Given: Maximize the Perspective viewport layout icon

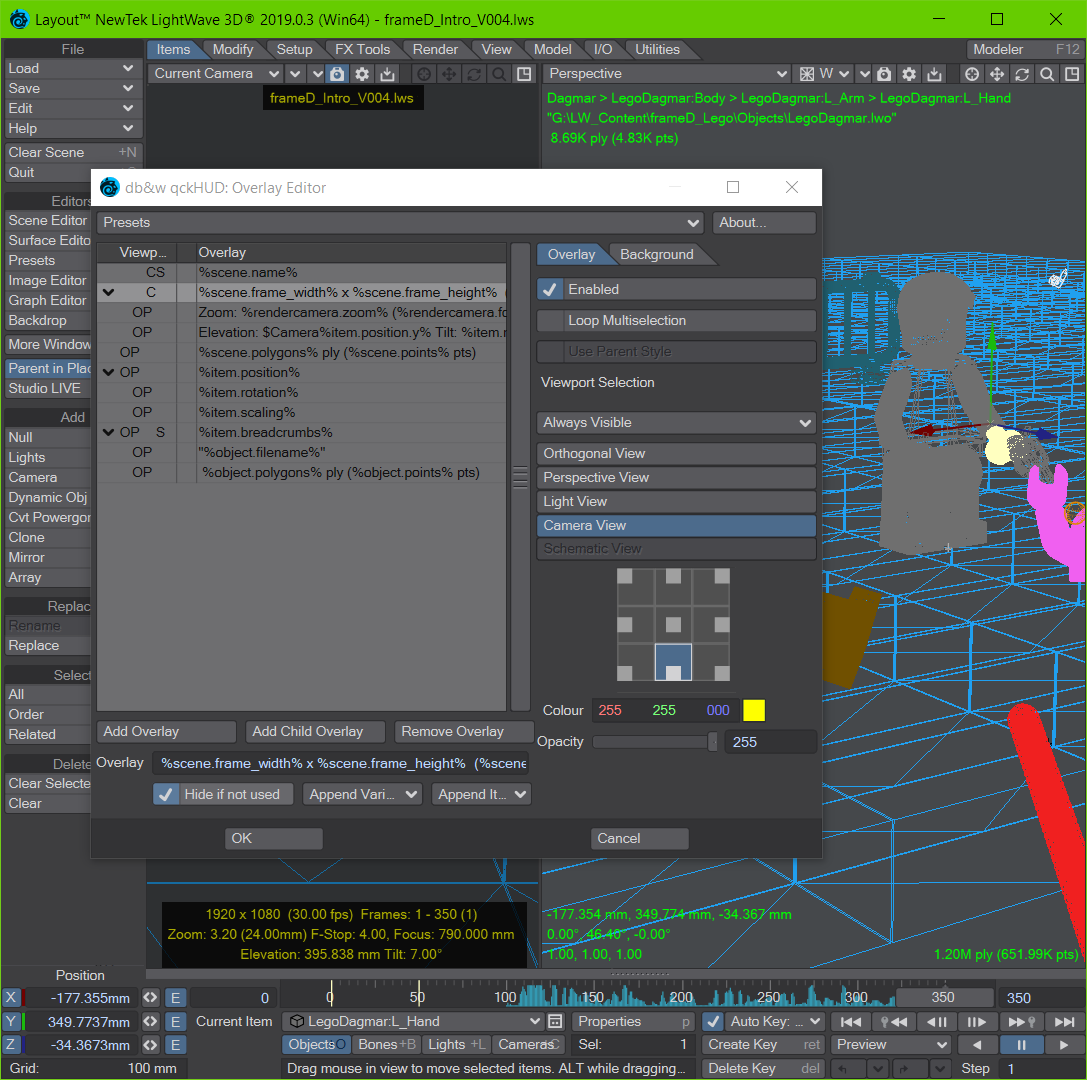Looking at the screenshot, I should [x=1072, y=74].
